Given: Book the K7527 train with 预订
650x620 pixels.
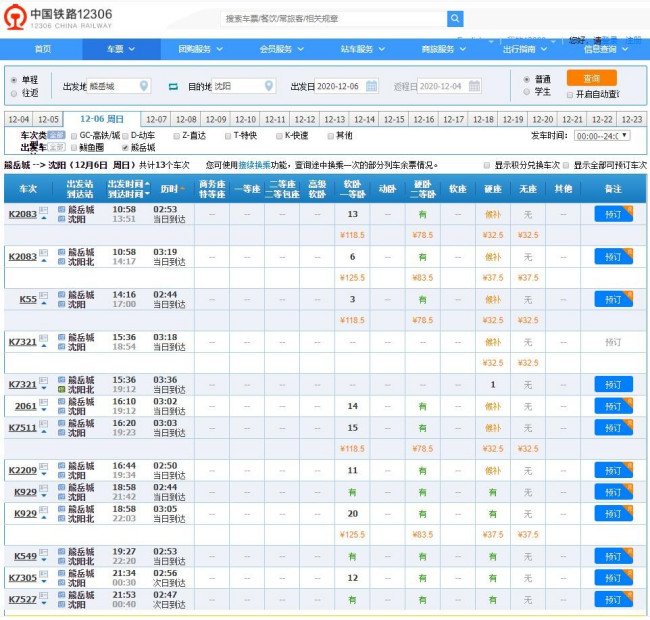Looking at the screenshot, I should pyautogui.click(x=613, y=599).
